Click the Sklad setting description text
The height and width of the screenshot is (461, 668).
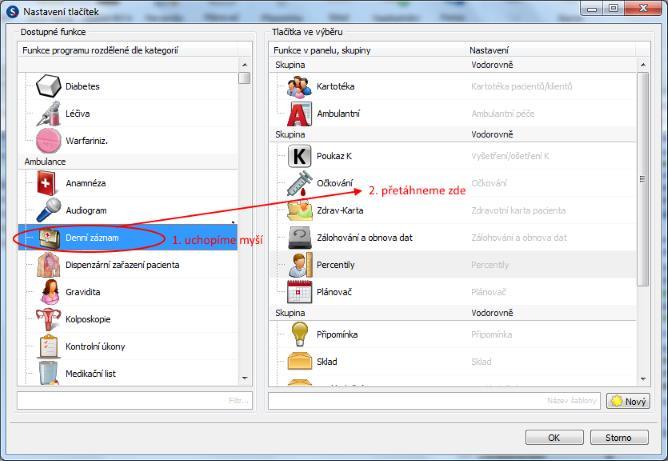(481, 362)
